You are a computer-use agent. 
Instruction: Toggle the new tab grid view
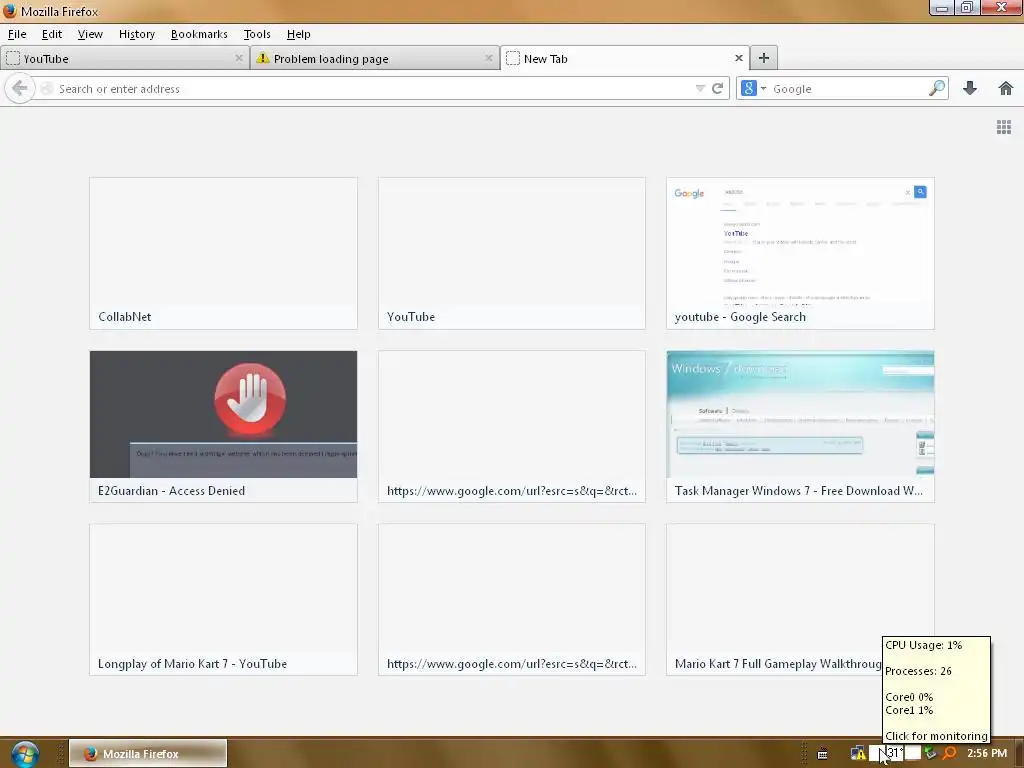coord(1004,127)
